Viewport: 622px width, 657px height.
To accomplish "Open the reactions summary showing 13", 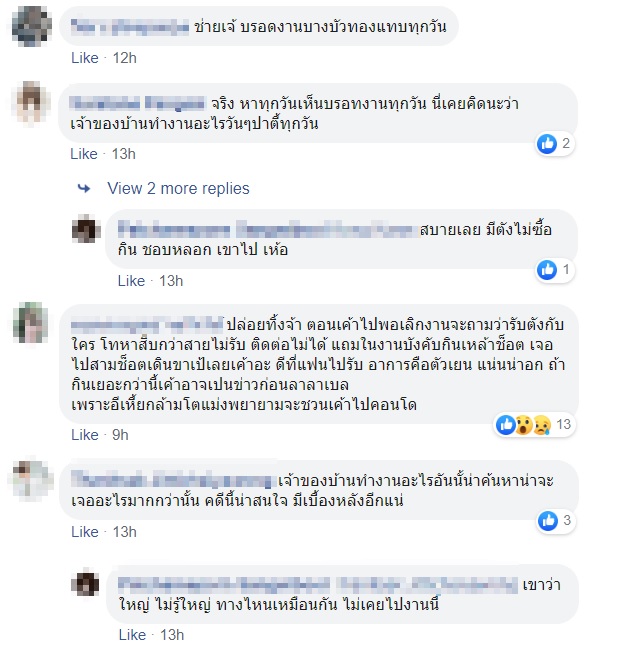I will point(534,425).
